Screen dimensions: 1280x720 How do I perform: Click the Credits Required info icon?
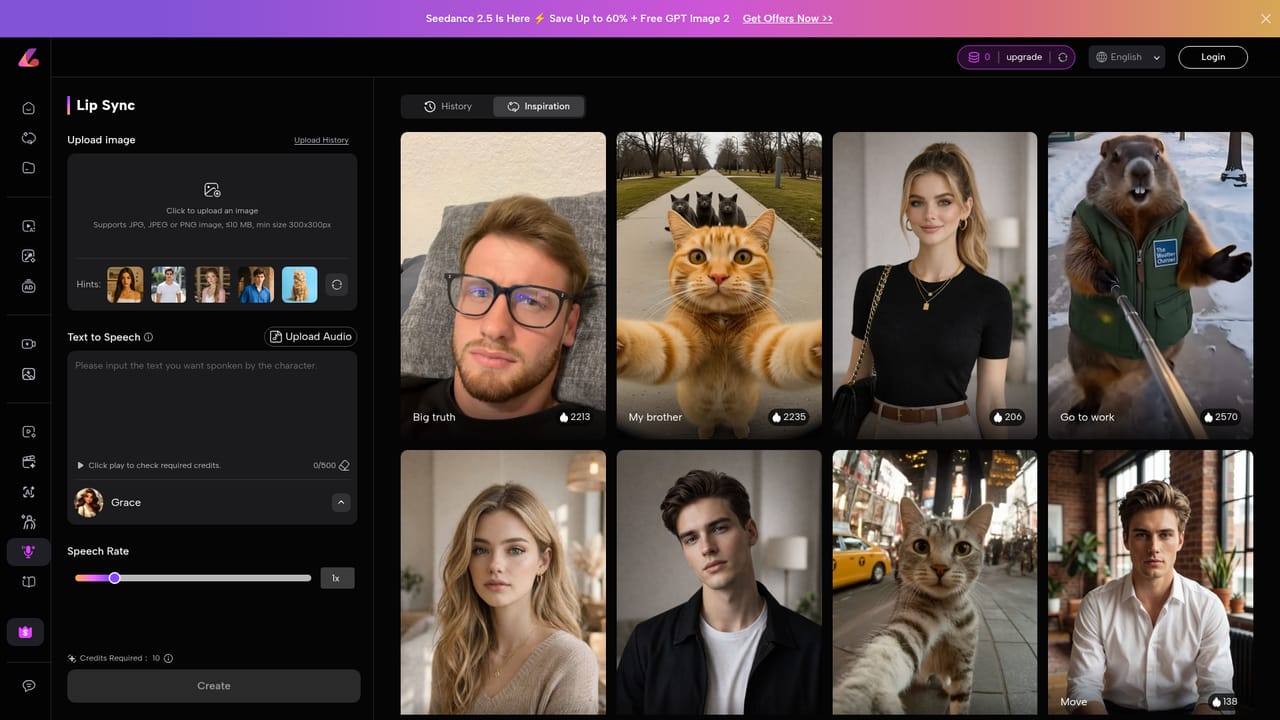(168, 658)
